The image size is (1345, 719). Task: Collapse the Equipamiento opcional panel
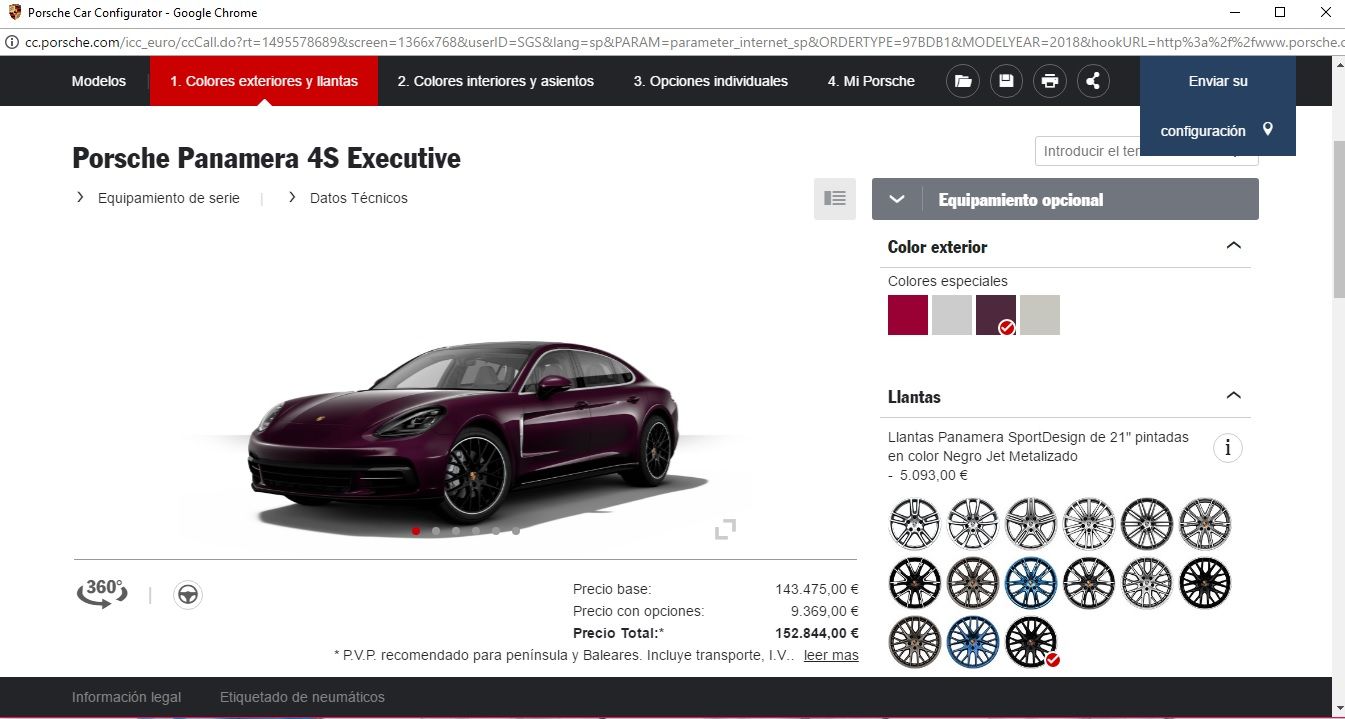(897, 199)
